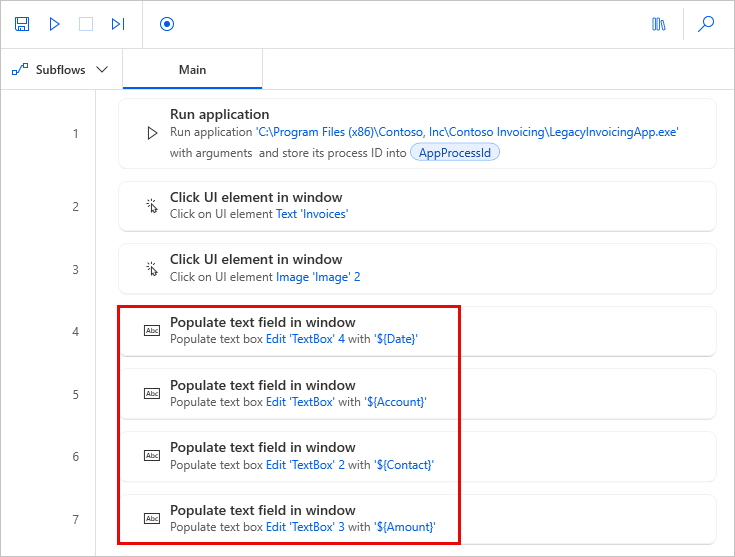Switch to the Main tab
The width and height of the screenshot is (735, 557).
[x=192, y=70]
